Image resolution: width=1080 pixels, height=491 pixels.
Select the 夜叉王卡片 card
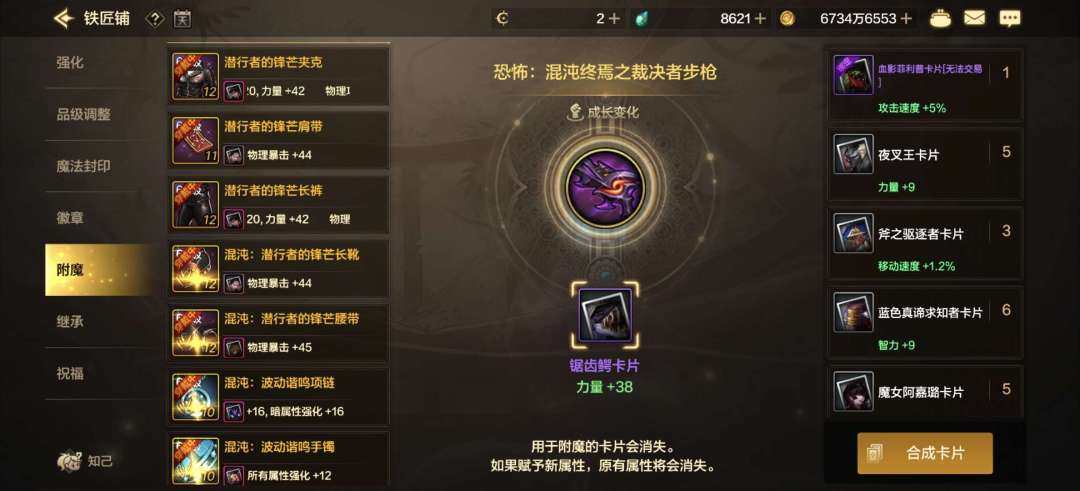pos(925,163)
